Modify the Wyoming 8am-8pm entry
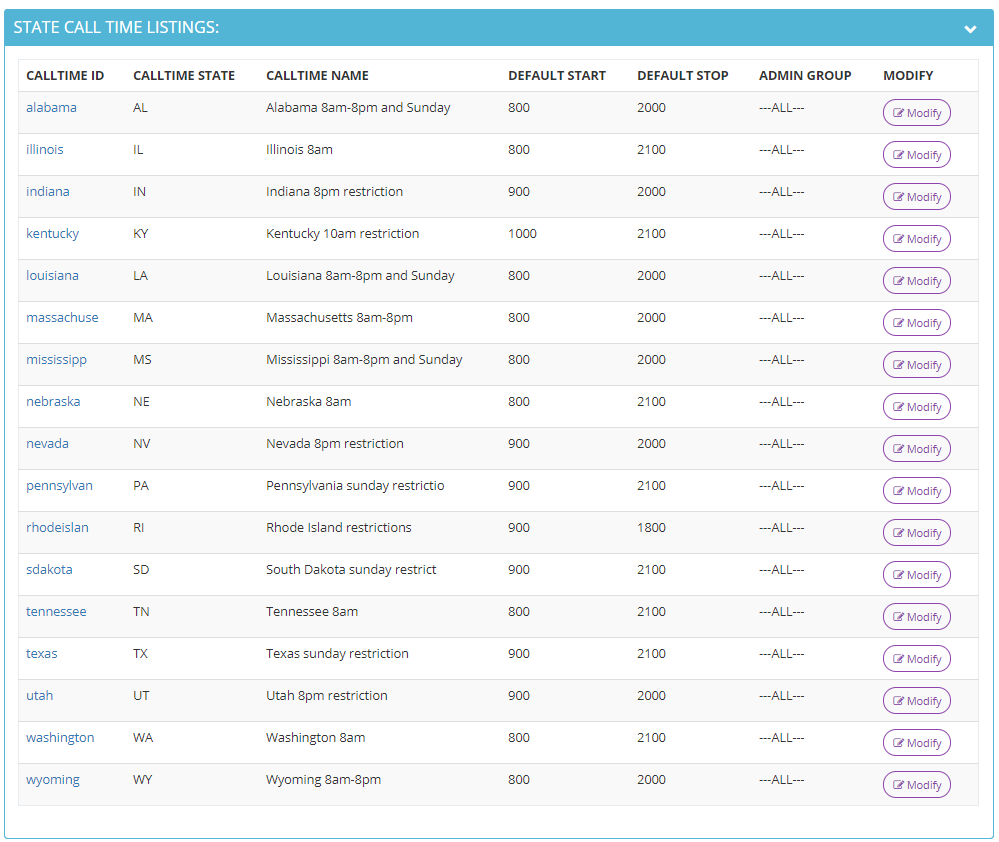Screen dimensions: 999x842 916,785
